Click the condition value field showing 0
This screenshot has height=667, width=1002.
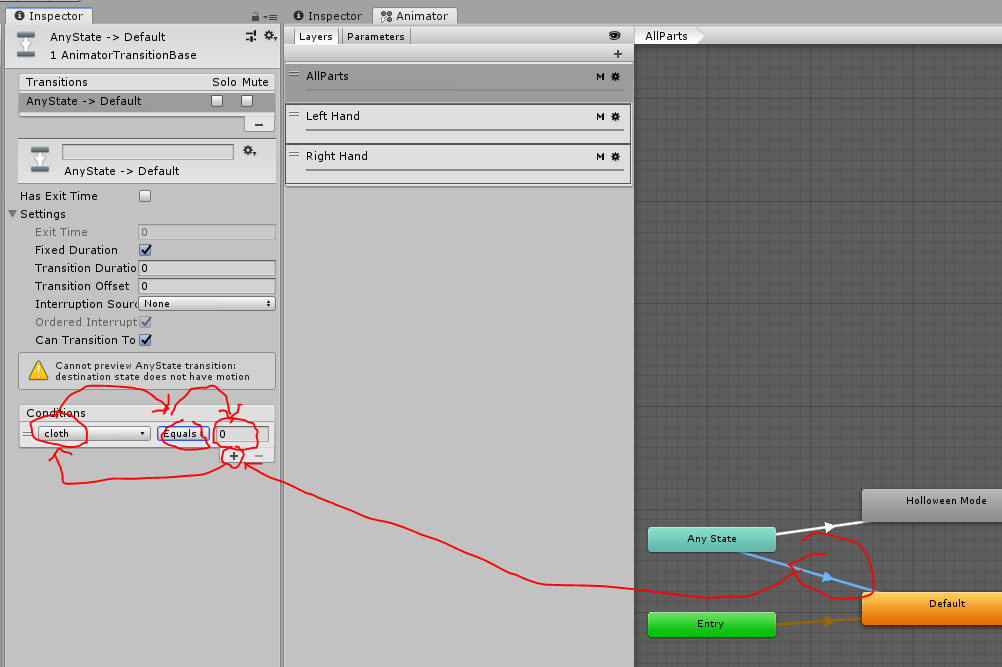point(241,434)
